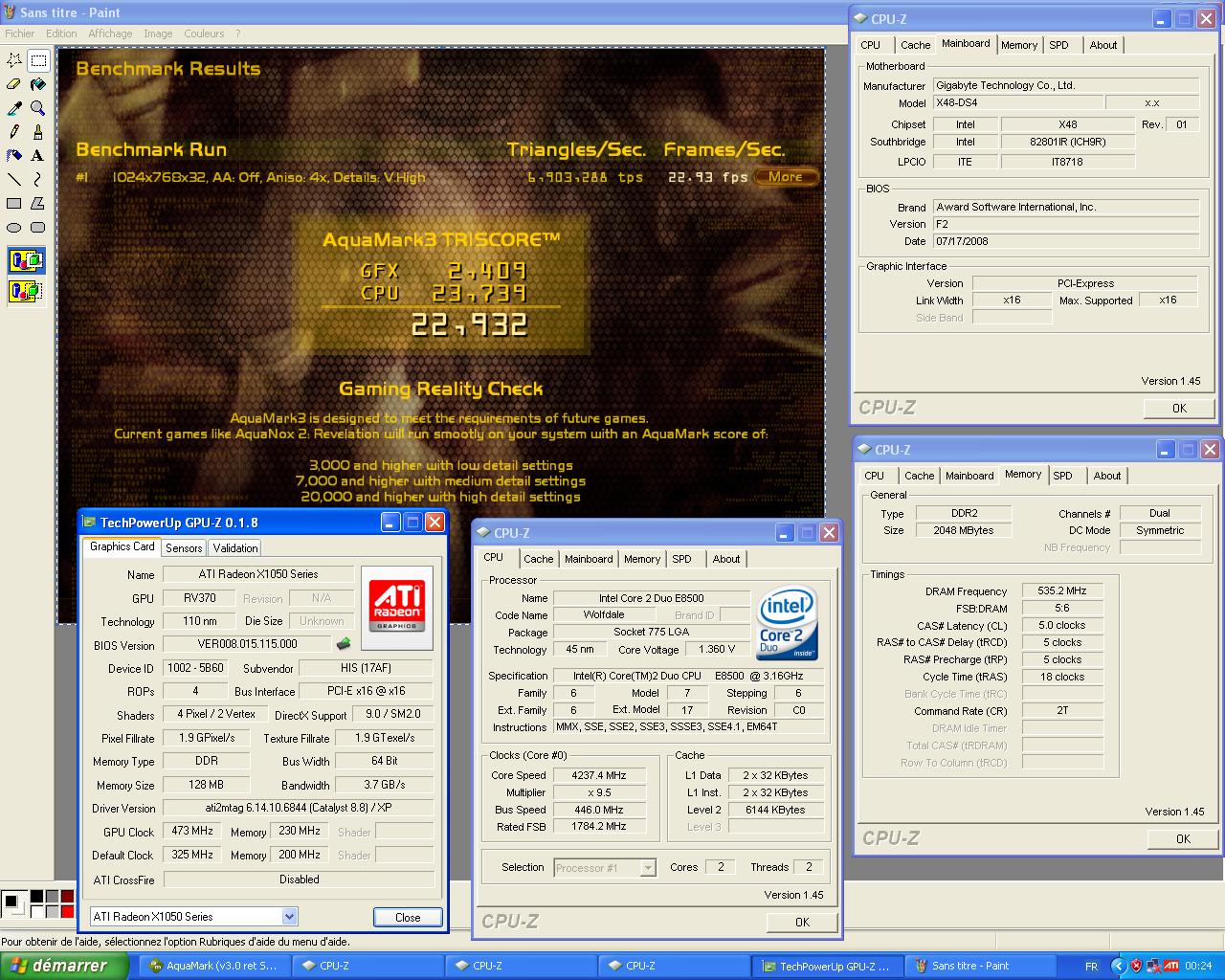Image resolution: width=1225 pixels, height=980 pixels.
Task: Select the rectangular Select tool in Paint
Action: 38,60
